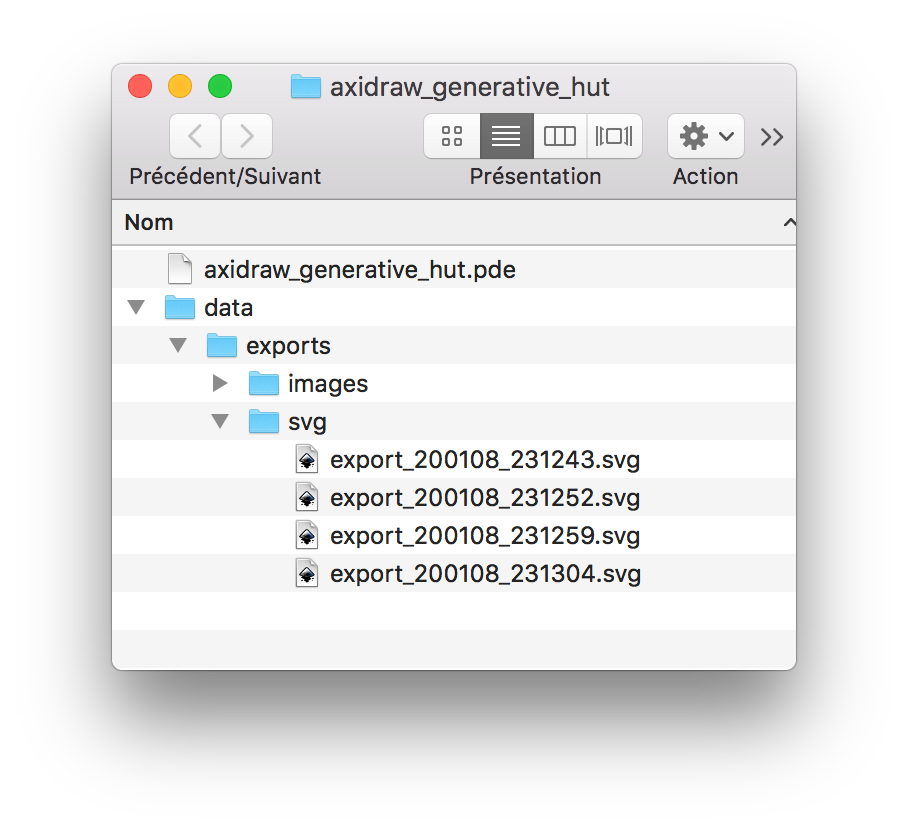Click the axidraw_generative_hut window title
This screenshot has height=830, width=908.
click(x=470, y=87)
